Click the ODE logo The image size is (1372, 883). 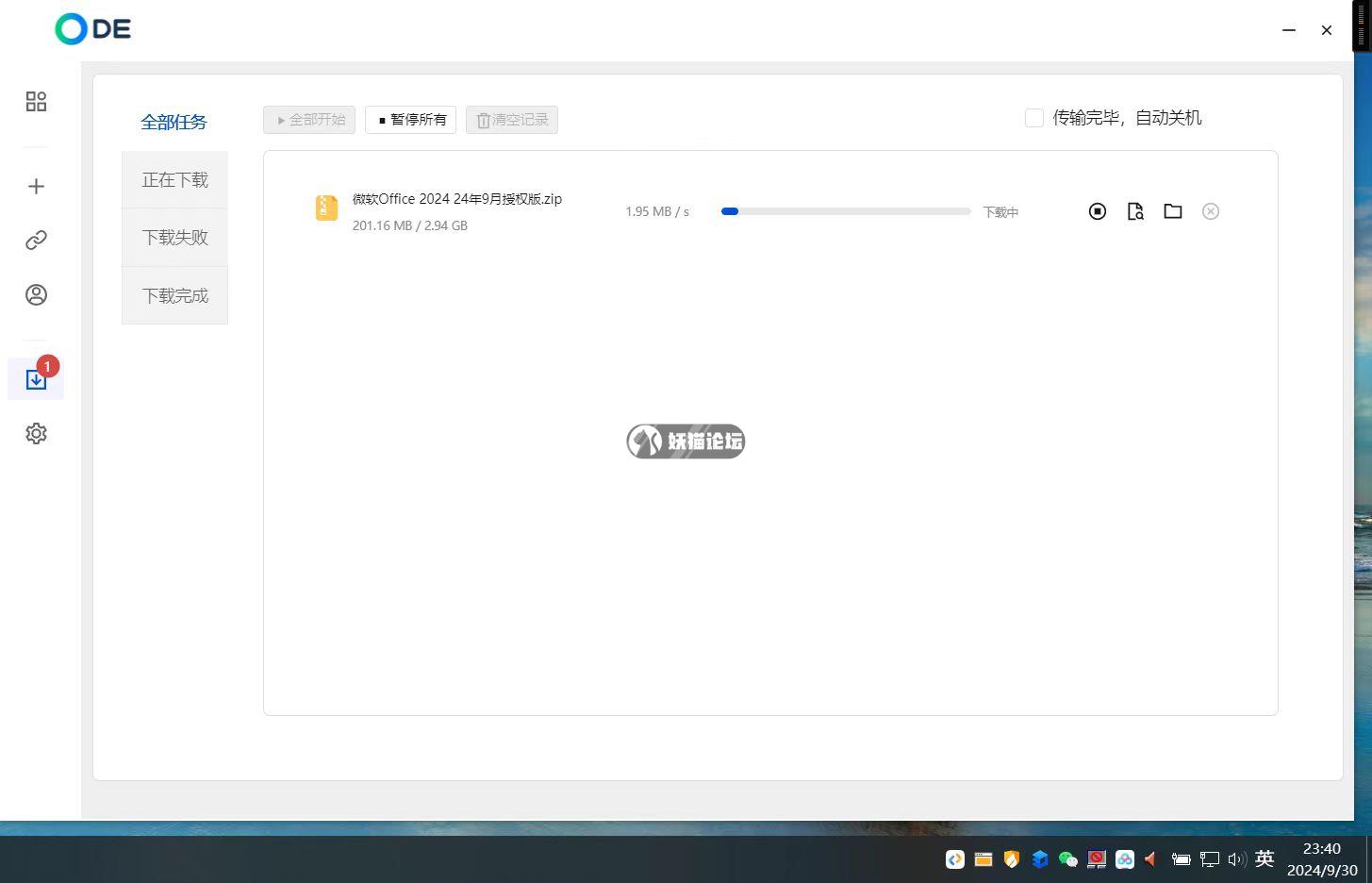click(93, 28)
